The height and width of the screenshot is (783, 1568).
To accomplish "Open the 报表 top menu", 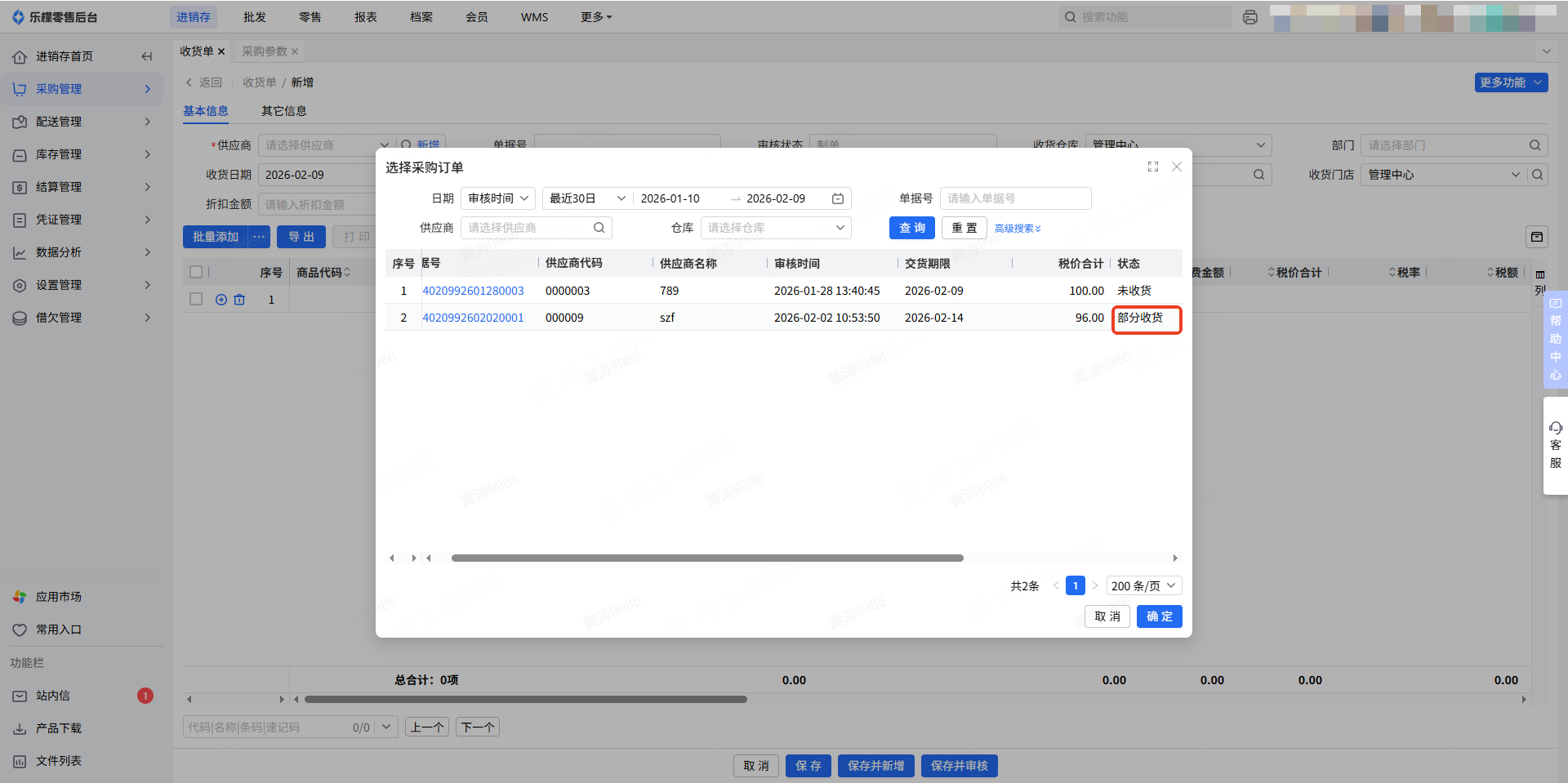I will [x=366, y=17].
